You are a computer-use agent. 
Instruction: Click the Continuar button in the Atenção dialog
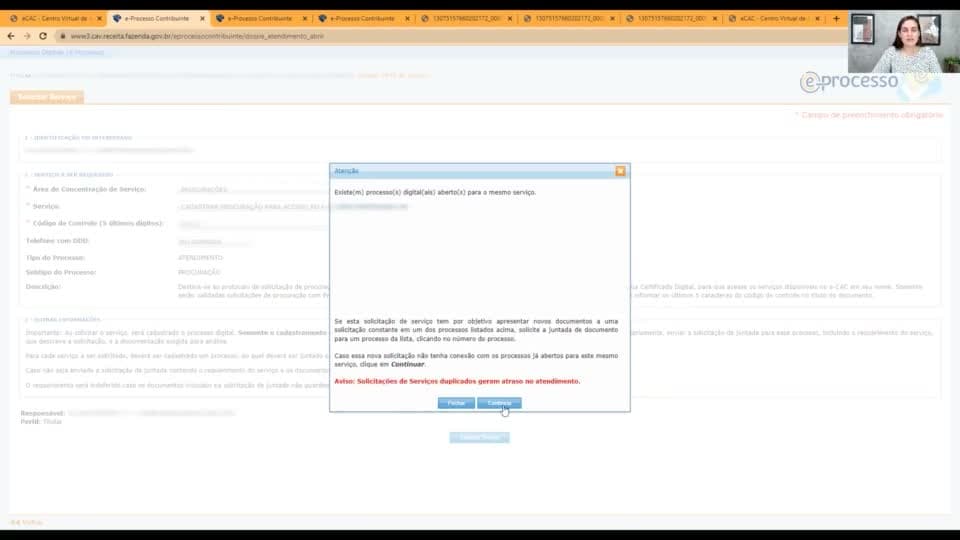click(x=499, y=403)
